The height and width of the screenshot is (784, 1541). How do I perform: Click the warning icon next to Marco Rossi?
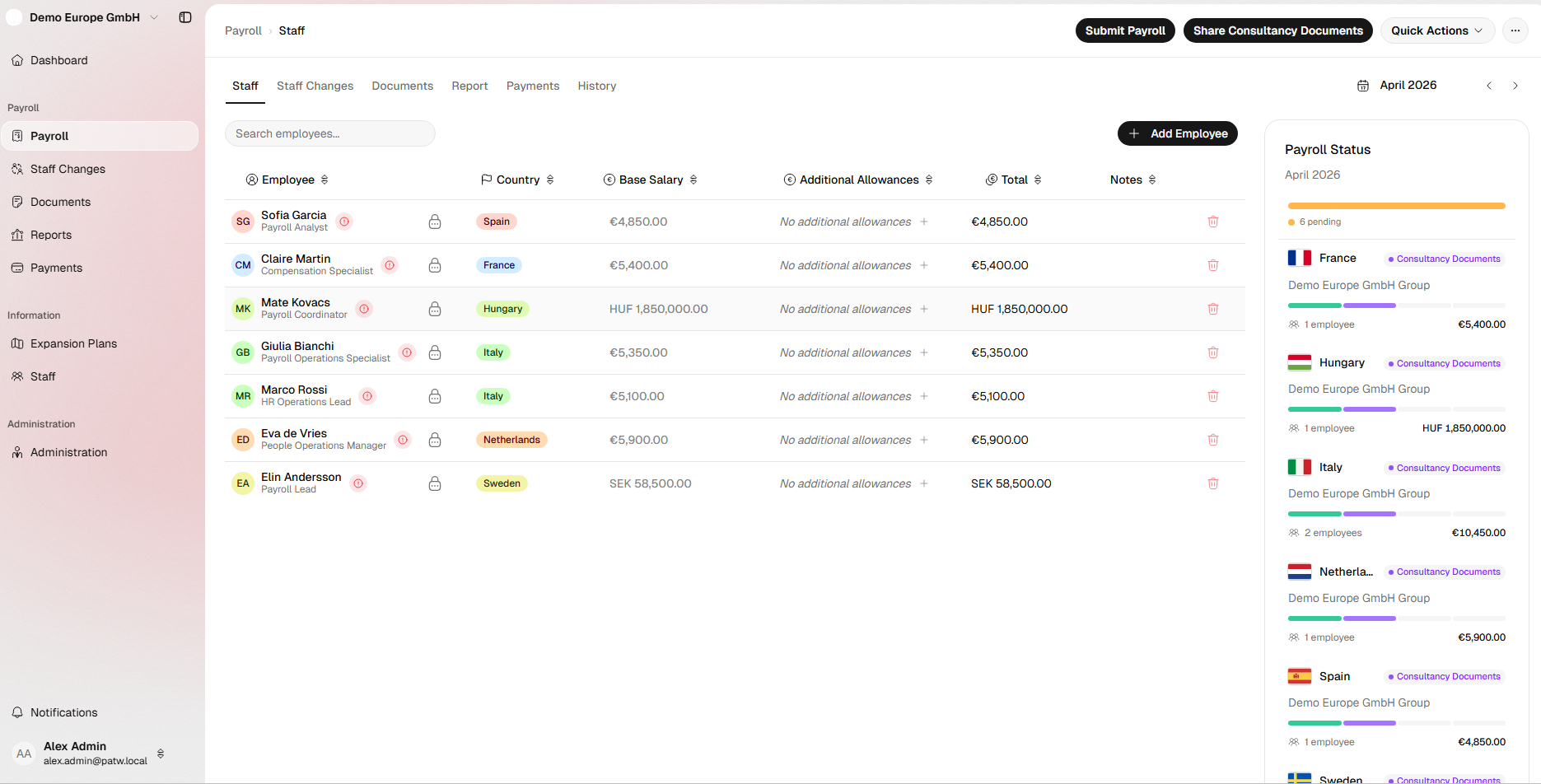pos(368,396)
